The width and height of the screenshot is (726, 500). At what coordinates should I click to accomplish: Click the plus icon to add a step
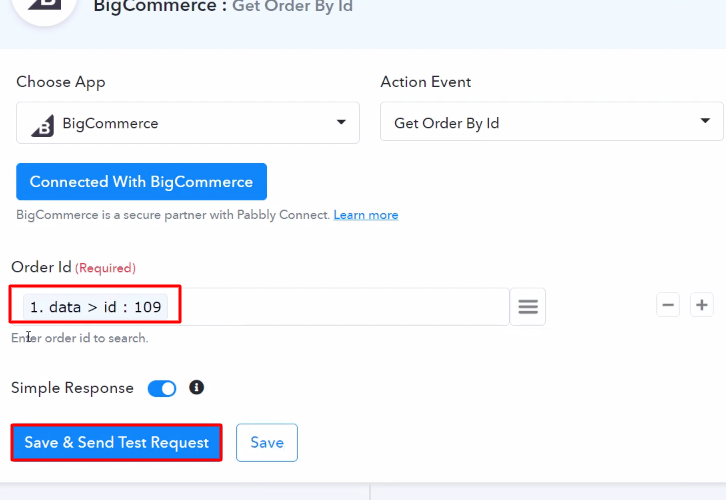701,305
